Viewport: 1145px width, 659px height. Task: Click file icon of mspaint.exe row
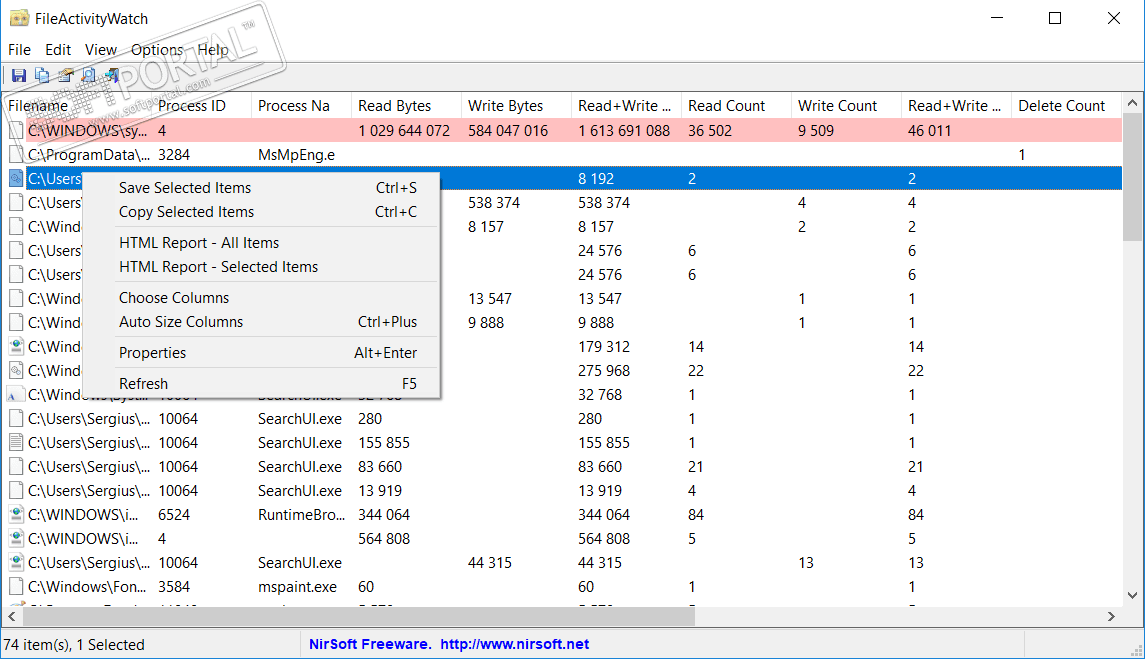[x=16, y=587]
